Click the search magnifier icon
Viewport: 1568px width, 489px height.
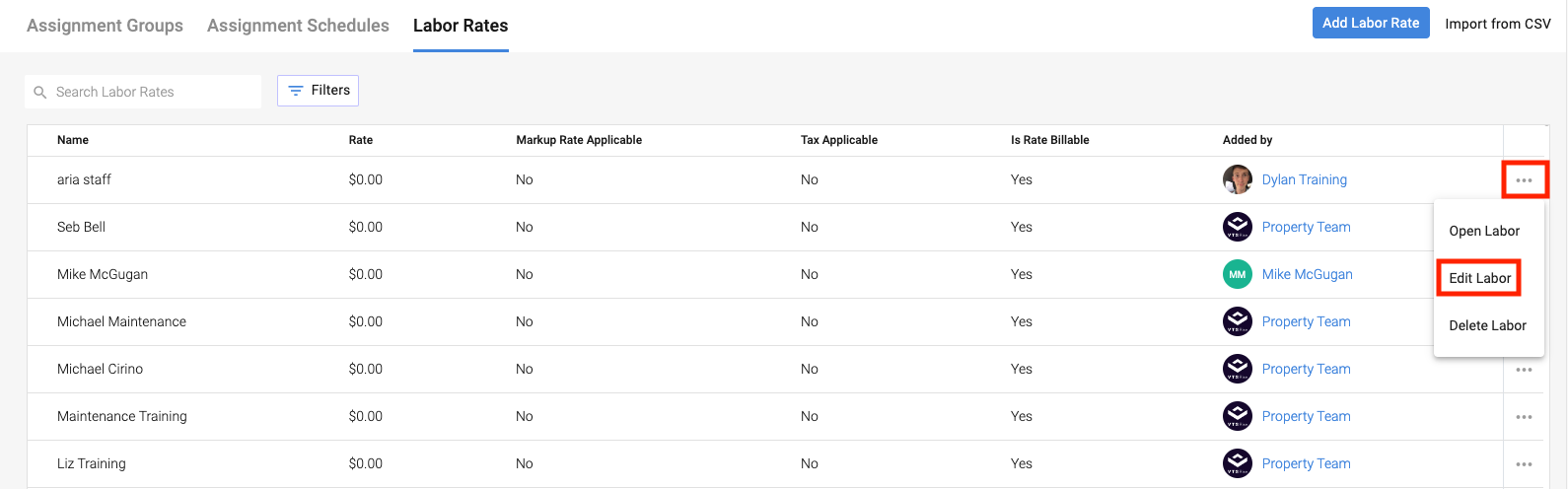40,92
